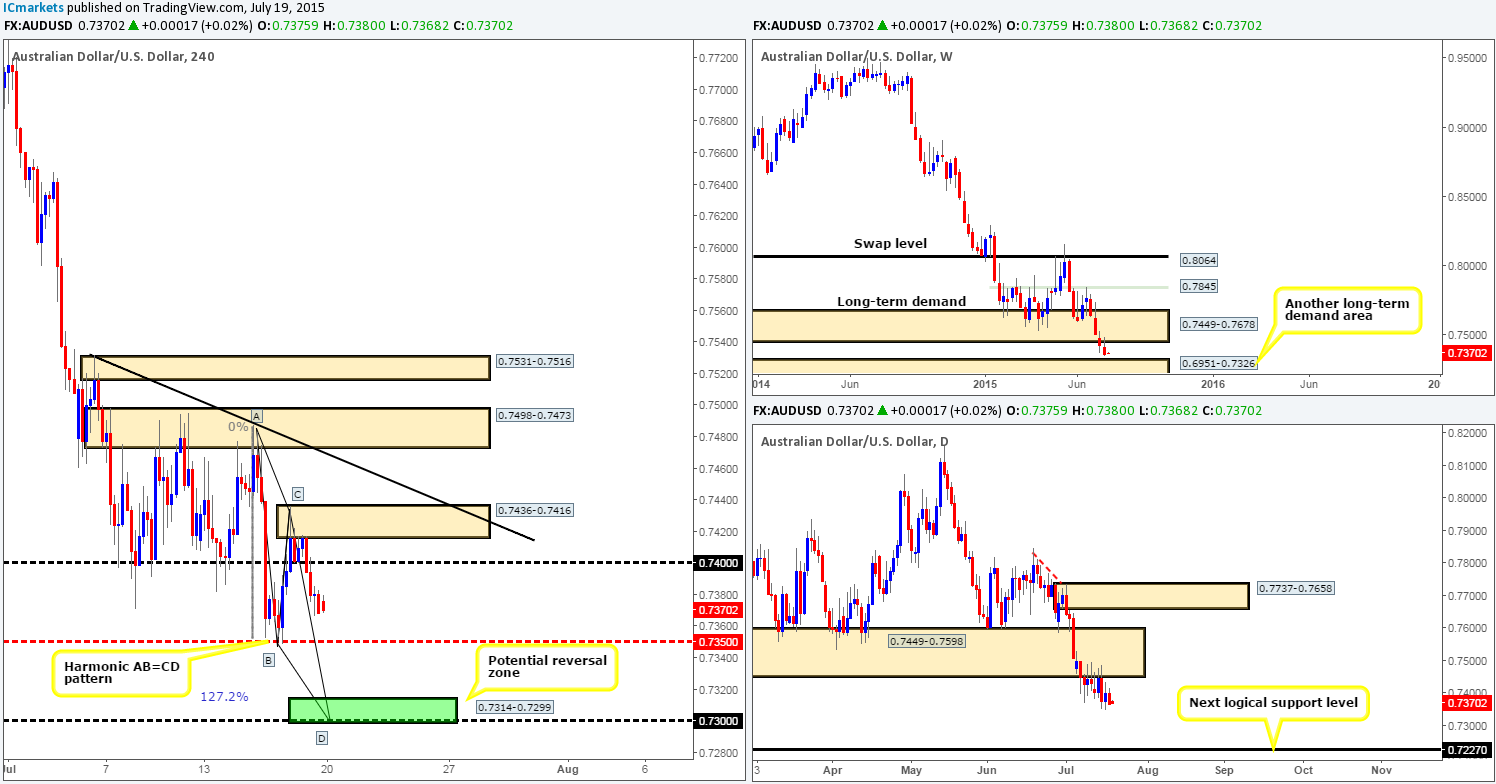Click the 'Swap level' annotation on weekly chart
1496x784 pixels.
coord(890,243)
